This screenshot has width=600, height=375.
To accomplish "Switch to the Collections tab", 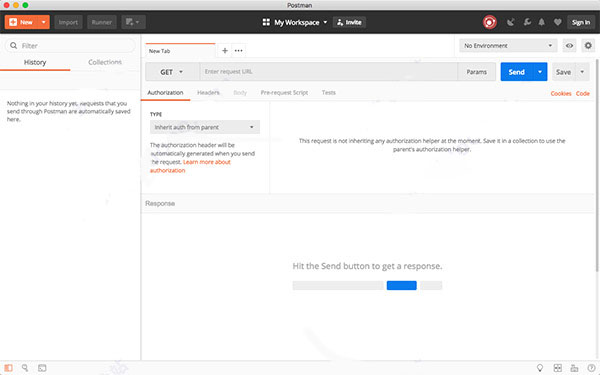I will pyautogui.click(x=105, y=62).
